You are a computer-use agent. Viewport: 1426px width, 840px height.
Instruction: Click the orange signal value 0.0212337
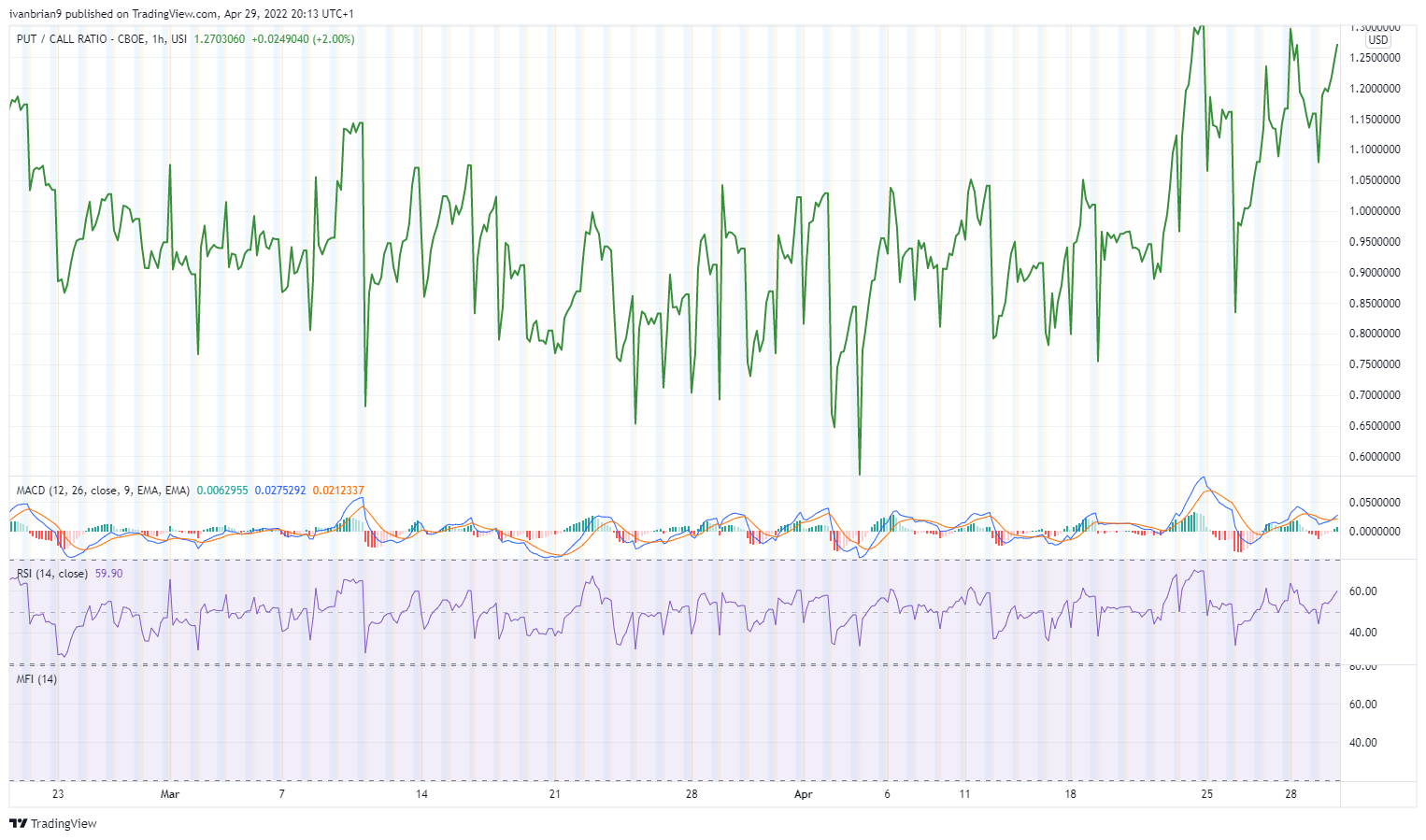click(338, 491)
